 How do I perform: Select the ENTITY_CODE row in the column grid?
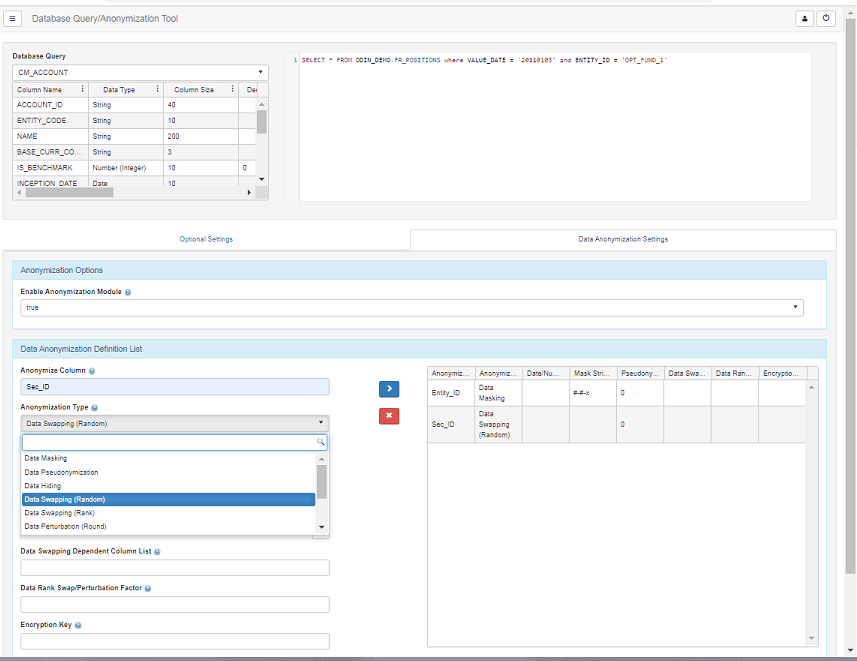134,120
